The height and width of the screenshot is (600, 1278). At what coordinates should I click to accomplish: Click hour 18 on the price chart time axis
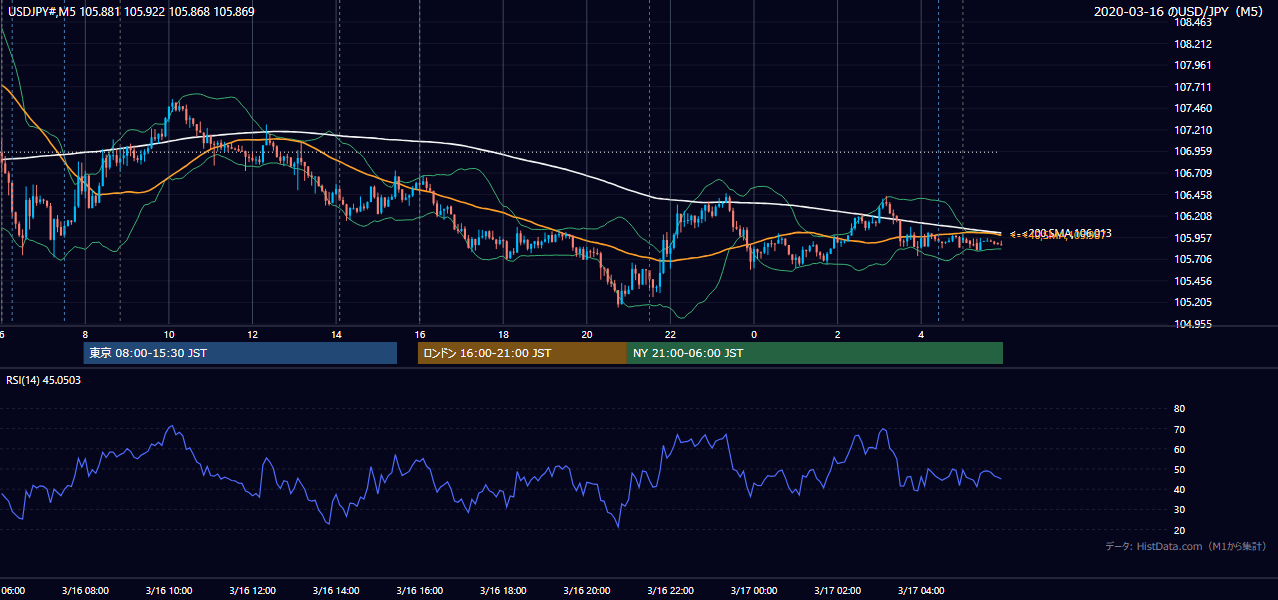504,335
